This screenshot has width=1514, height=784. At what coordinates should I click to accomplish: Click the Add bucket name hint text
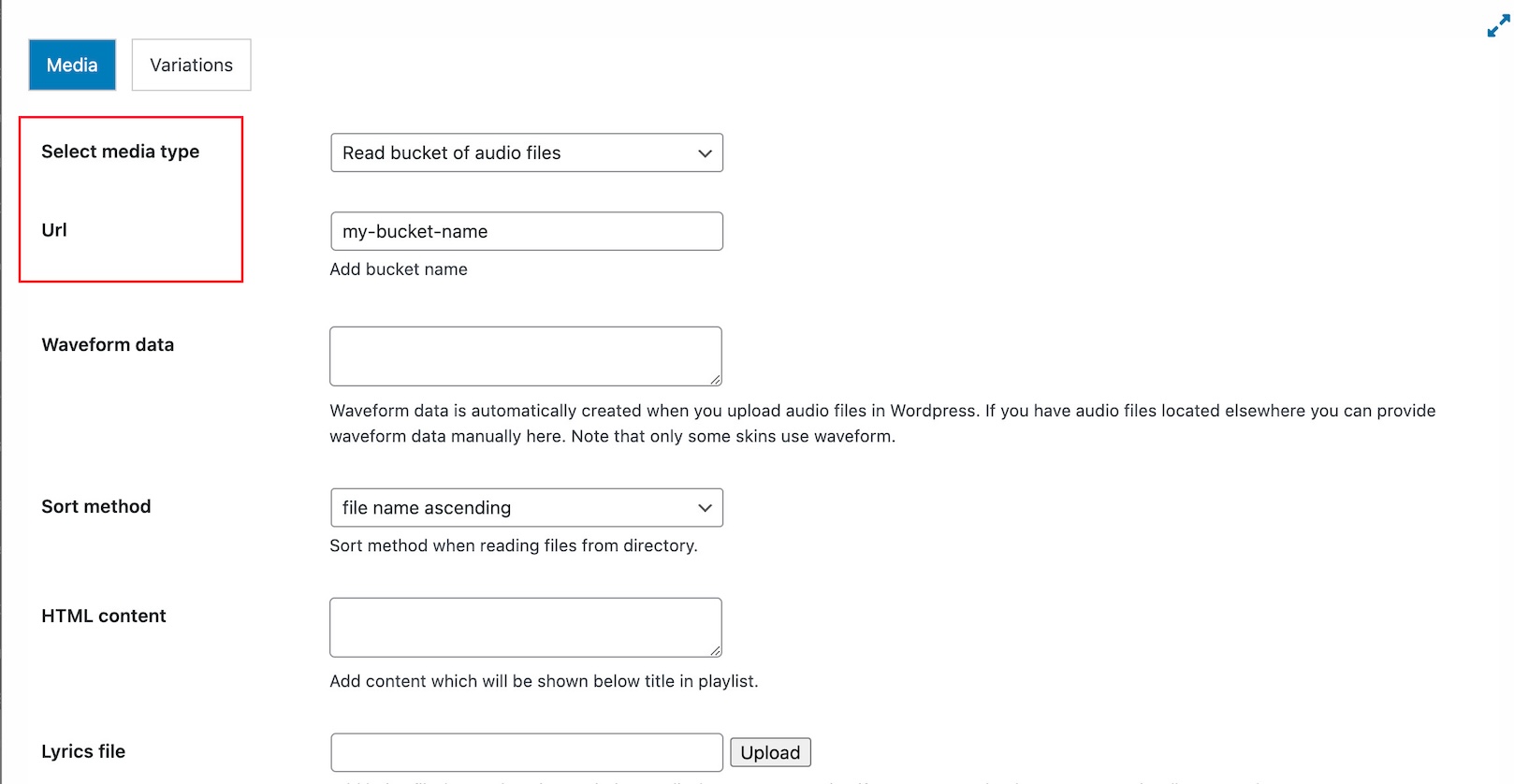(399, 269)
